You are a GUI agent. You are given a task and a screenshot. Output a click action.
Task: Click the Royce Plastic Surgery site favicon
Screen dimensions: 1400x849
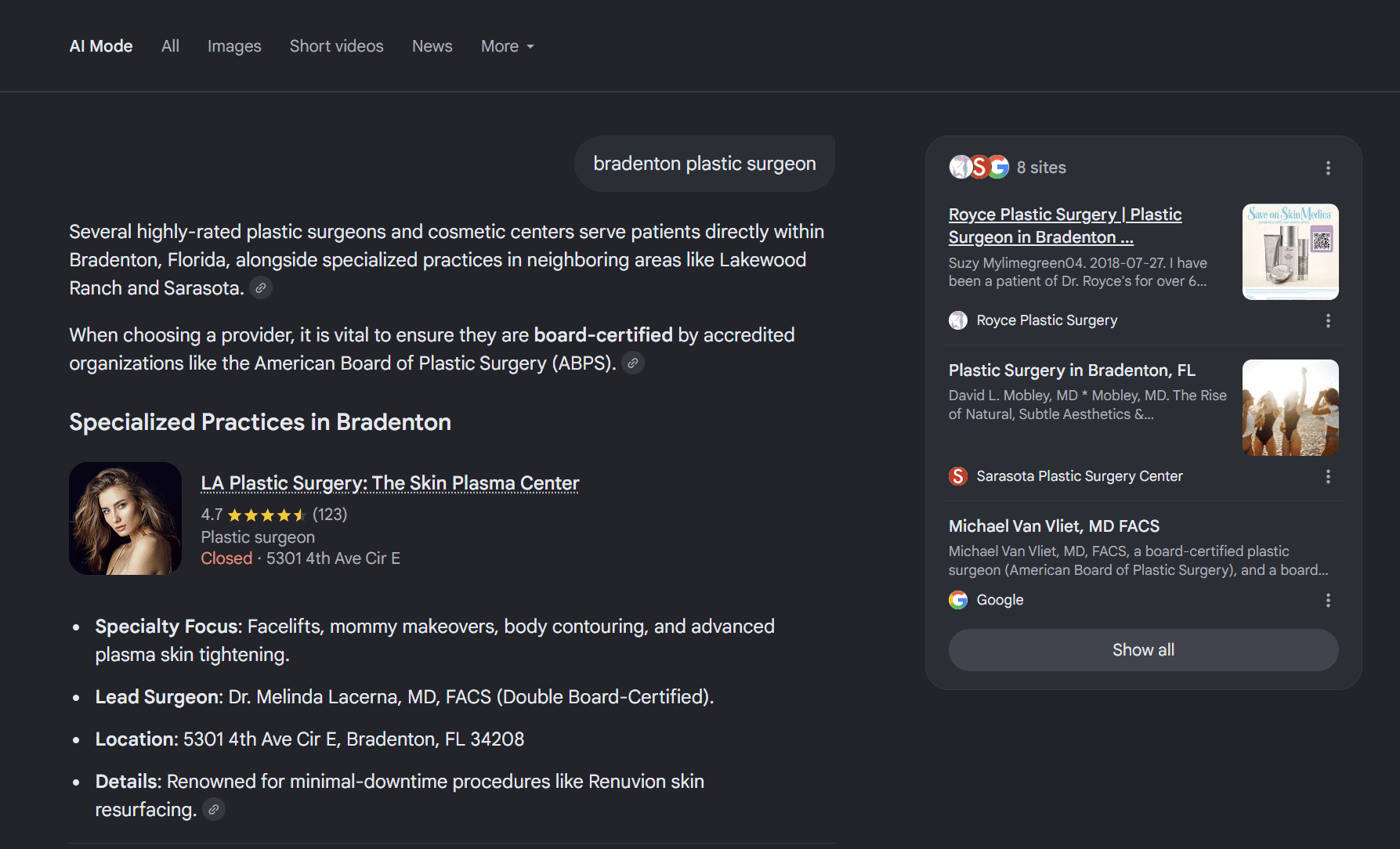tap(958, 320)
